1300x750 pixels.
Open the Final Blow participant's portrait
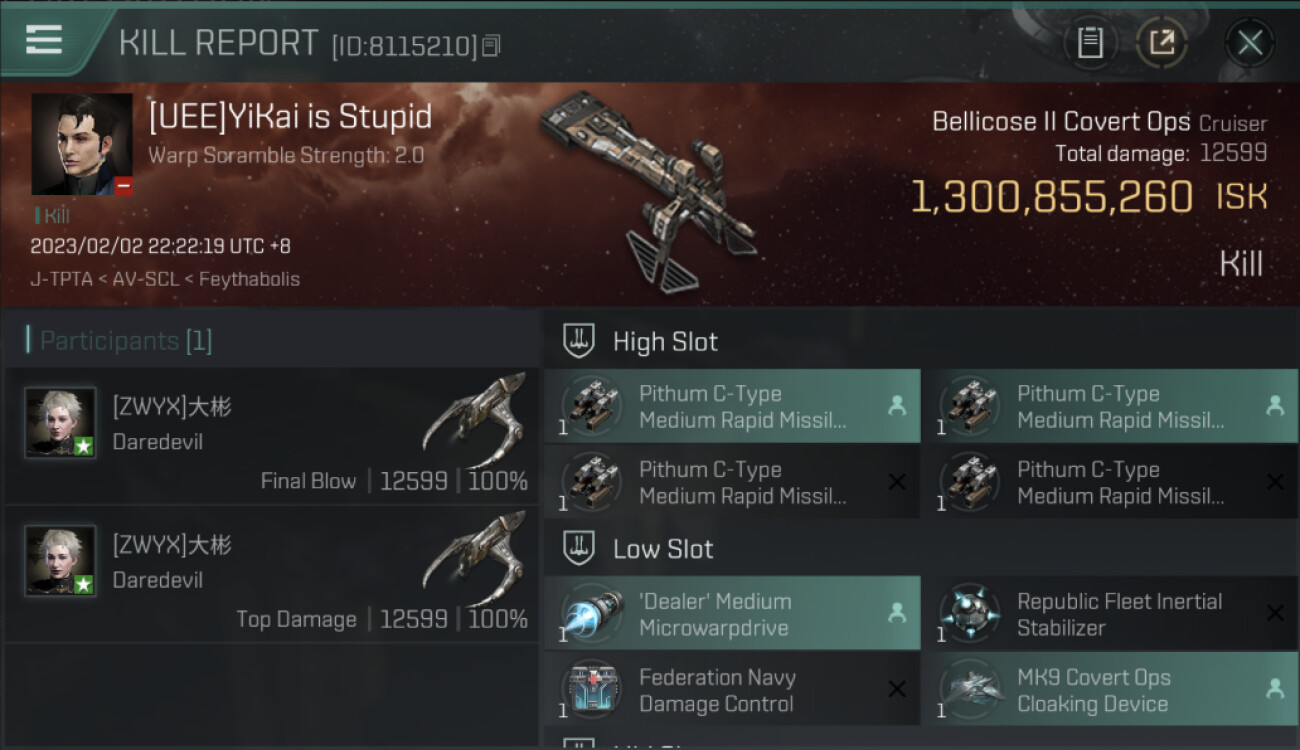point(61,422)
